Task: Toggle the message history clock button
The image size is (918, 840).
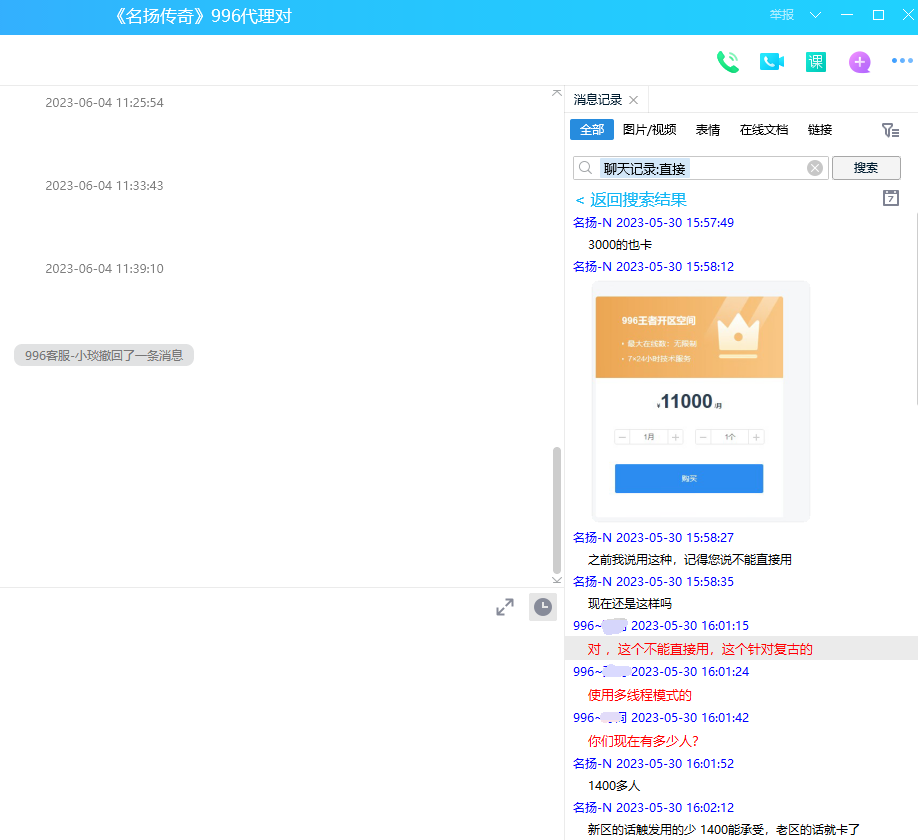Action: click(x=543, y=607)
